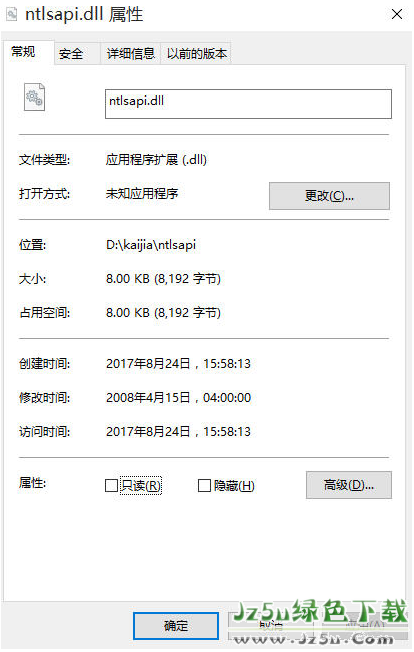This screenshot has height=652, width=414.
Task: Toggle the 只读(R) read-only checkbox
Action: point(111,485)
